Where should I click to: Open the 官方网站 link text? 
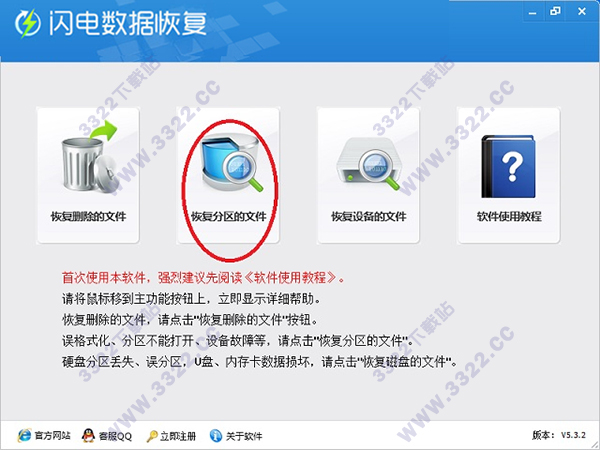click(52, 436)
